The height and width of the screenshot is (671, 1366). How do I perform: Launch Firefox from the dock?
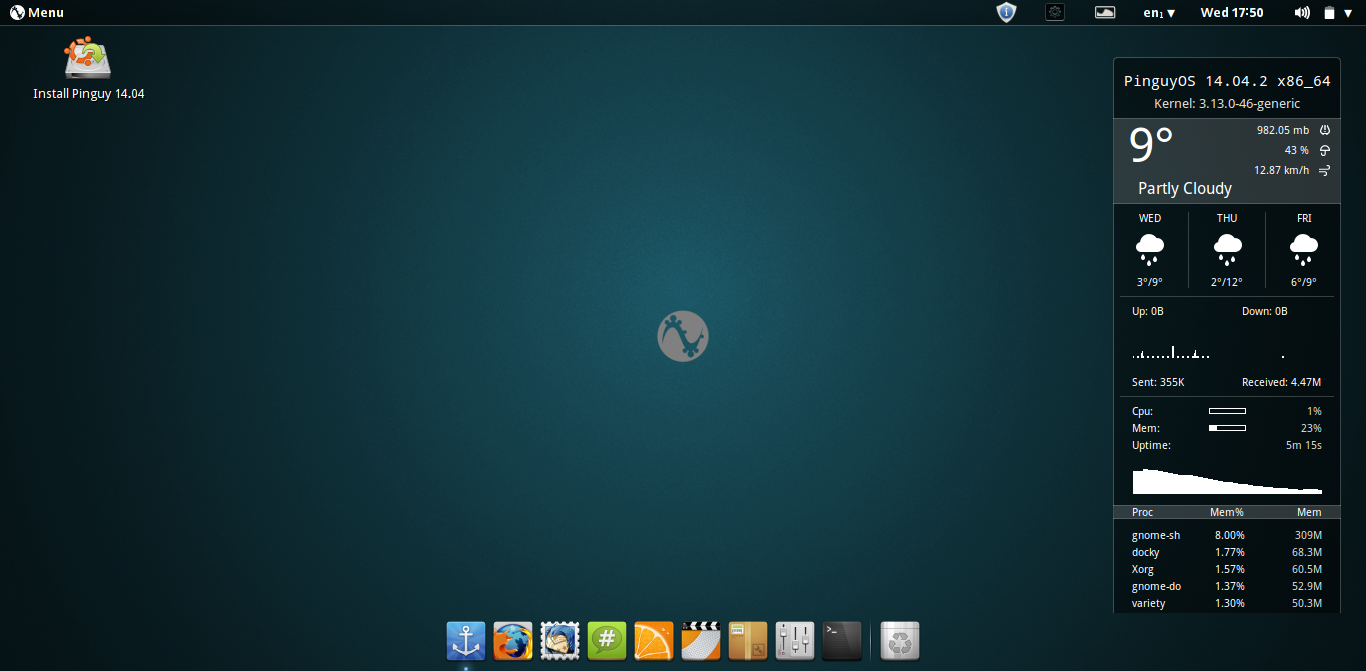(513, 641)
